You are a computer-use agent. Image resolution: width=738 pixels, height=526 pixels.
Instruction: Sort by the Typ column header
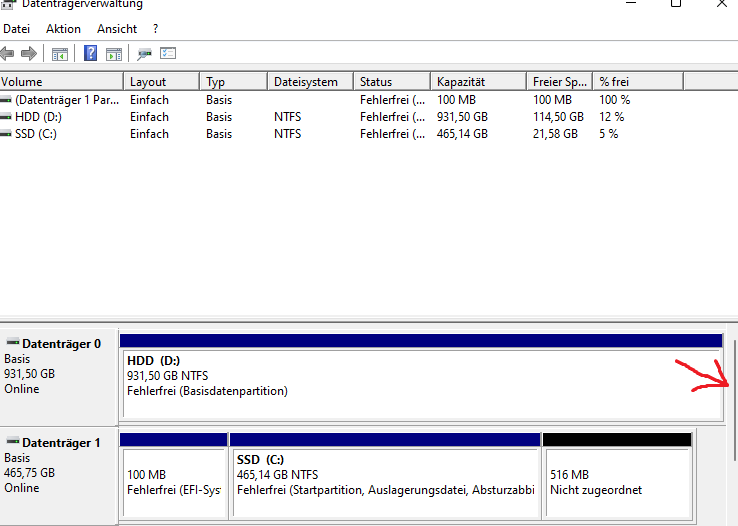(x=233, y=81)
